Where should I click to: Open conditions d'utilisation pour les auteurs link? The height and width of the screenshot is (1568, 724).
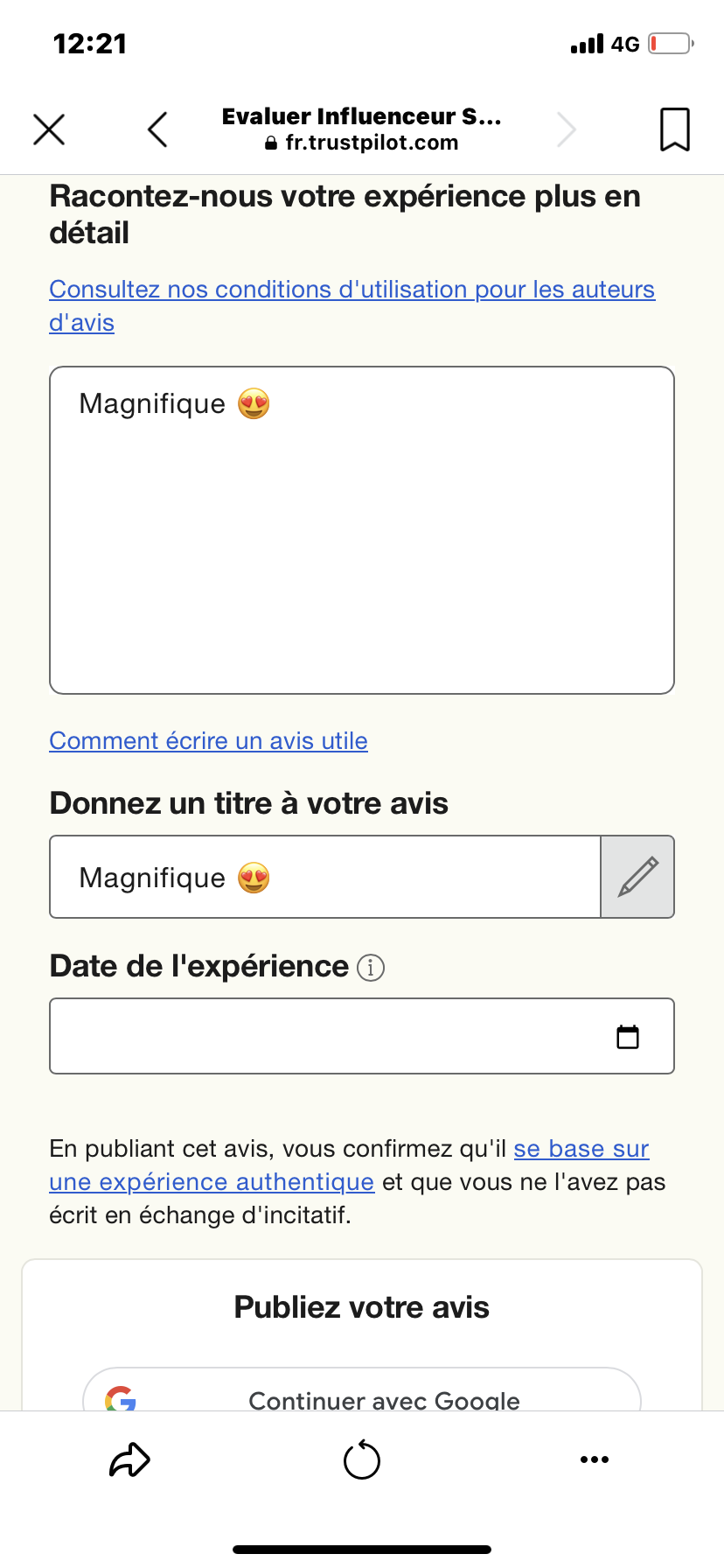coord(352,290)
